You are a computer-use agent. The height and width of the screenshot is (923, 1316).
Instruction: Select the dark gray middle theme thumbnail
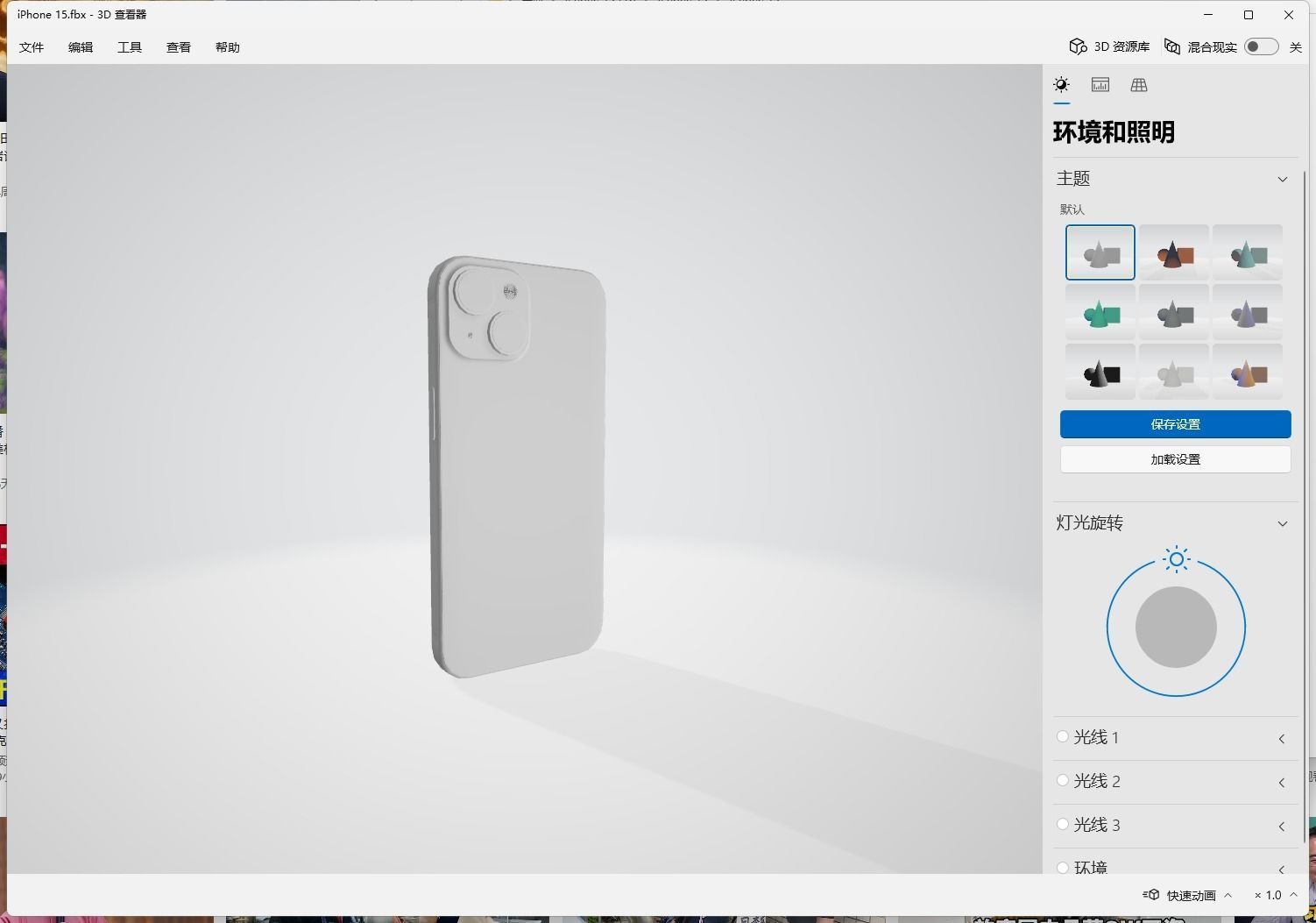[x=1174, y=312]
